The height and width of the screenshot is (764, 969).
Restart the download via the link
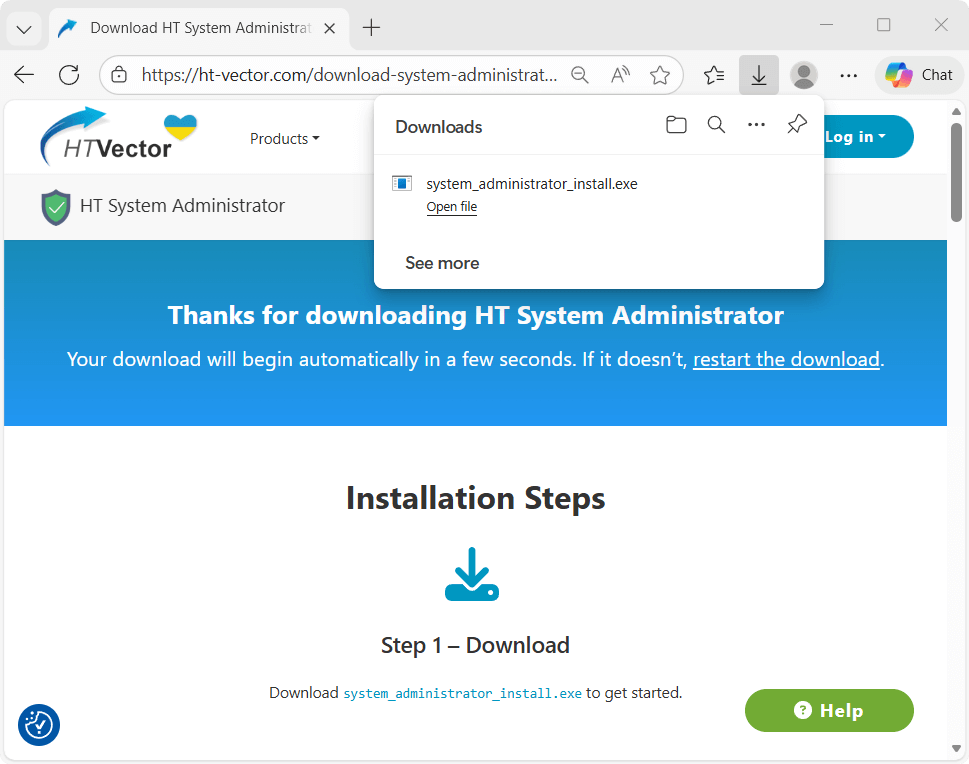pyautogui.click(x=786, y=359)
